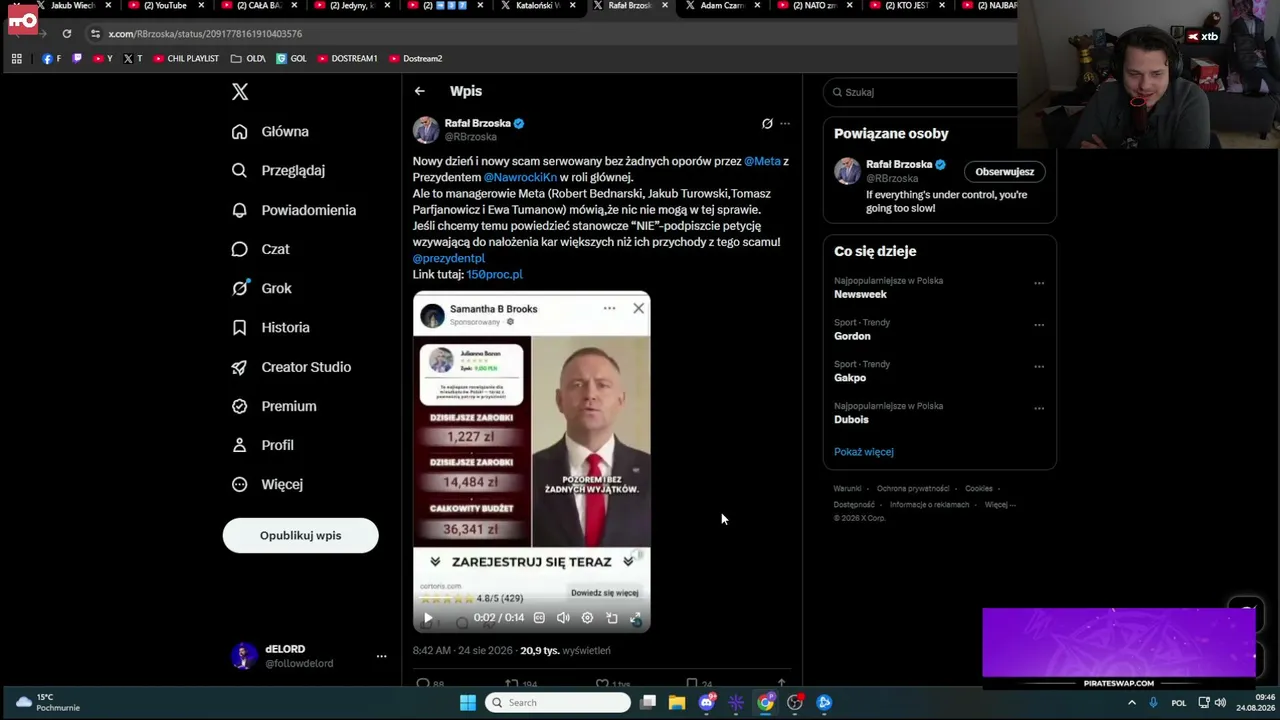This screenshot has height=720, width=1280.
Task: Mute the video with the speaker icon
Action: (x=563, y=618)
